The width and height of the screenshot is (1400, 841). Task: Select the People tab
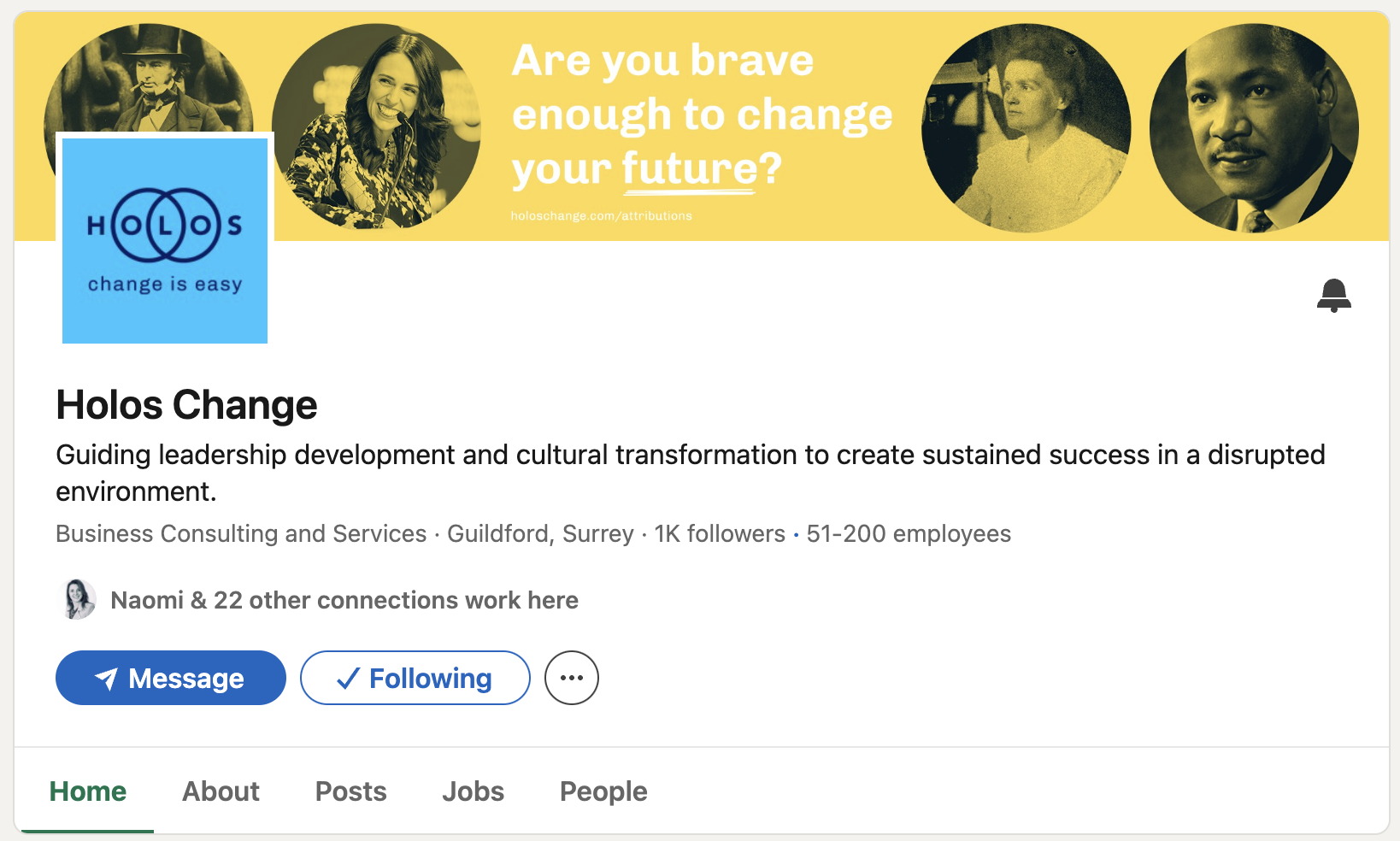603,791
